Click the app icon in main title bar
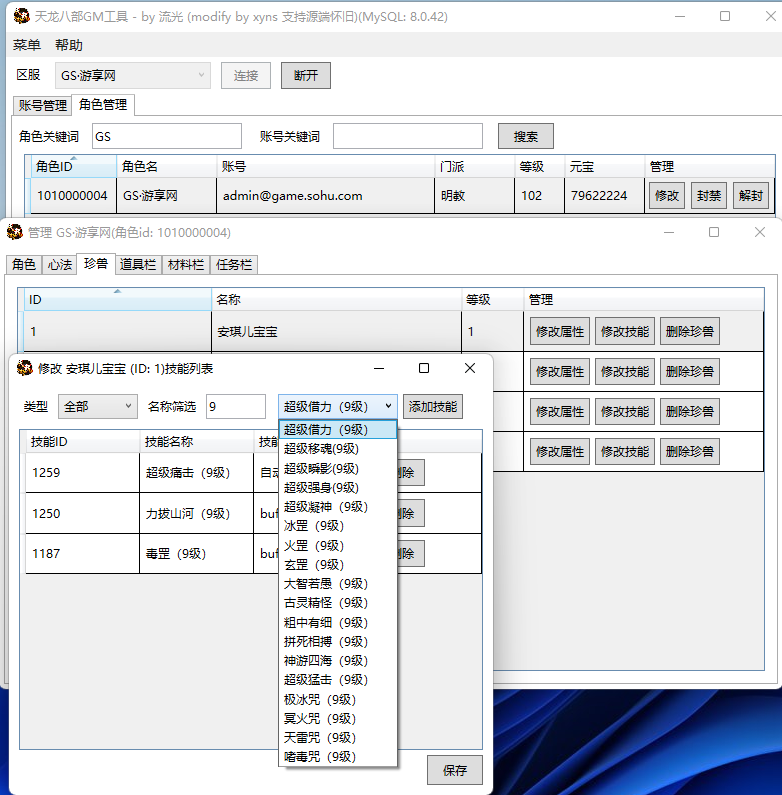The width and height of the screenshot is (782, 795). [x=21, y=16]
